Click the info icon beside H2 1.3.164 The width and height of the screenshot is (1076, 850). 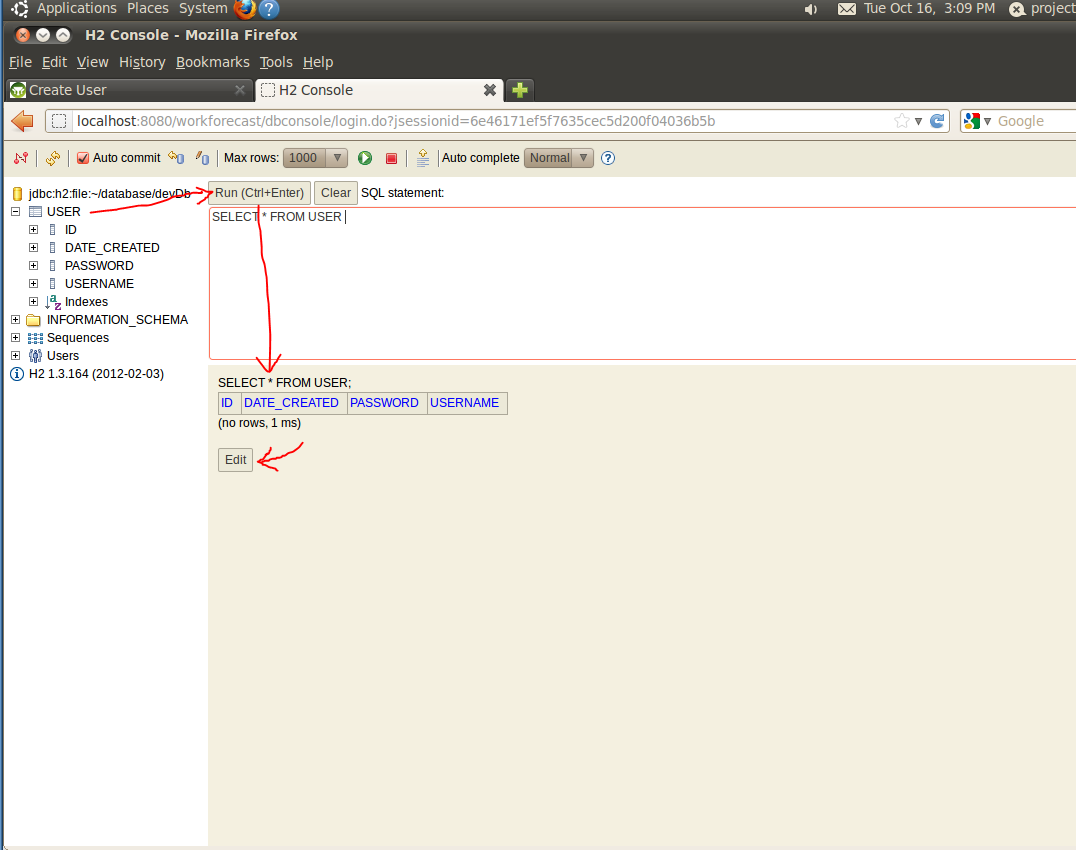coord(17,374)
